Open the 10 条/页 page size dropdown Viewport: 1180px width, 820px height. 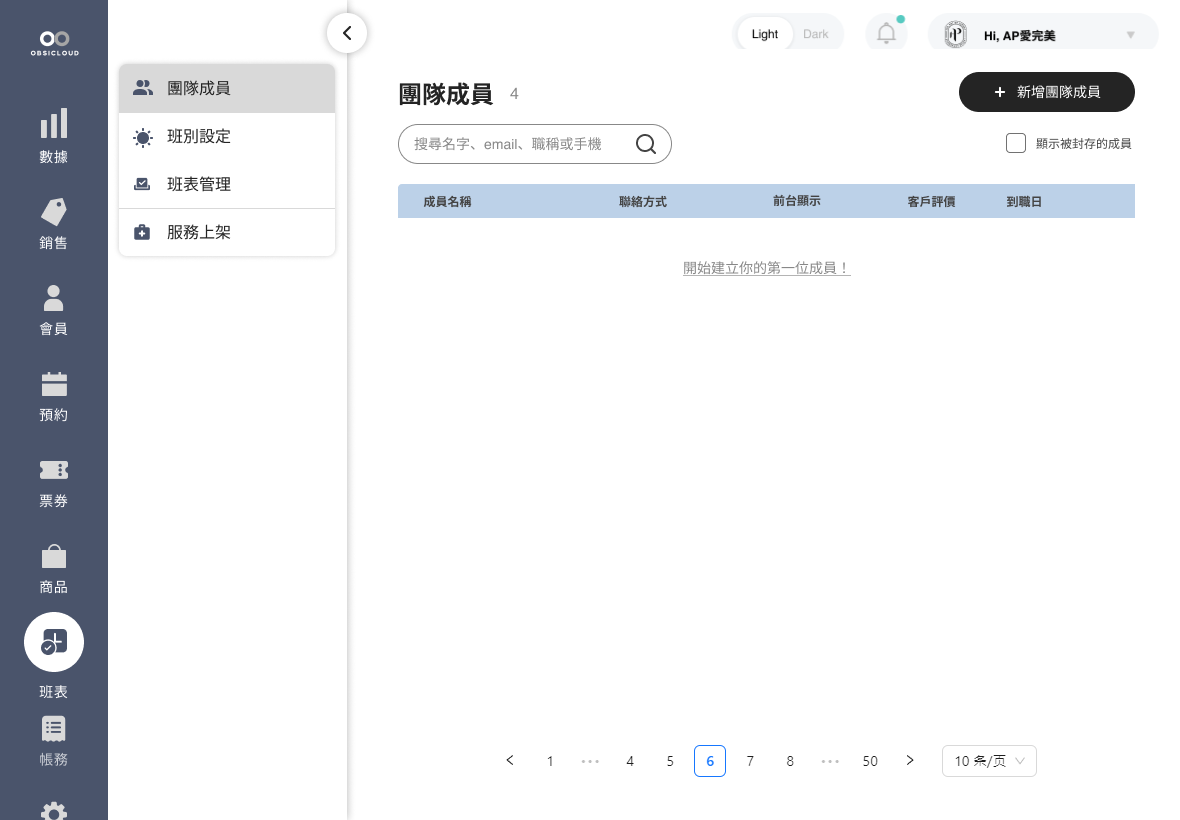[989, 761]
